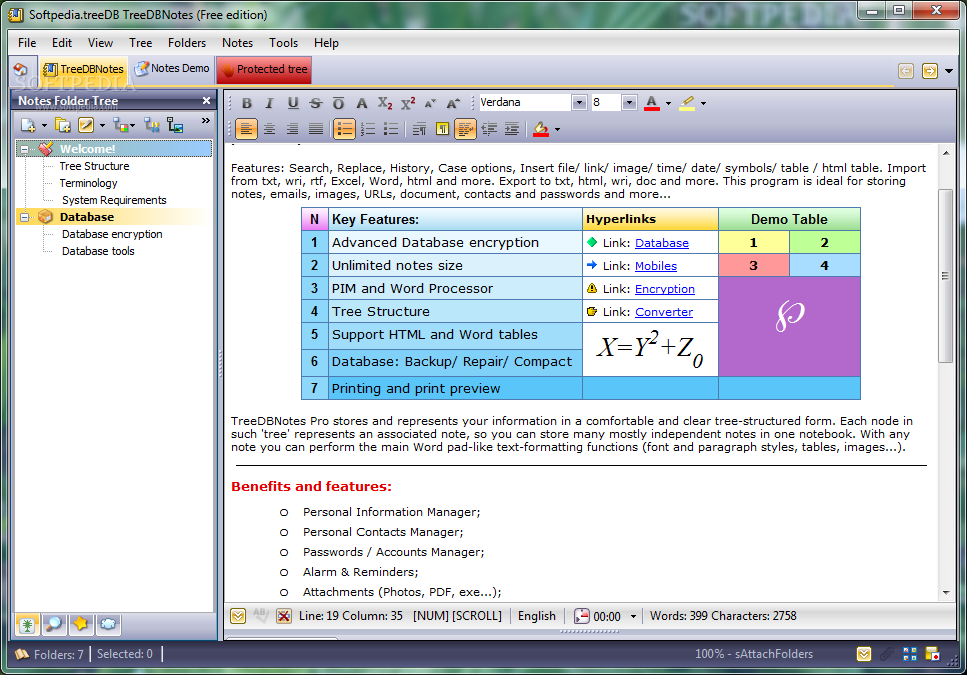Click the increase font size icon

tap(453, 103)
